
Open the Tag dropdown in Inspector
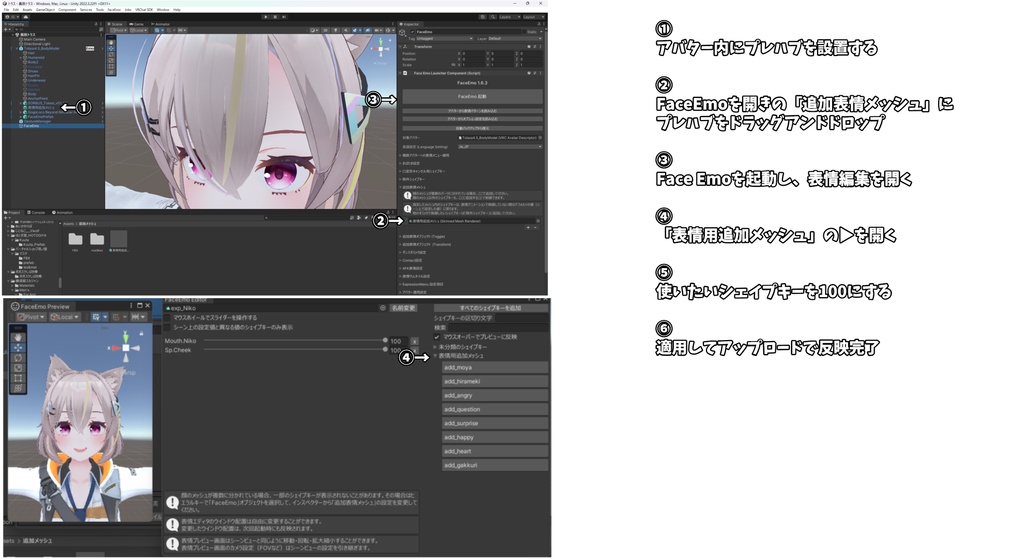(x=444, y=39)
